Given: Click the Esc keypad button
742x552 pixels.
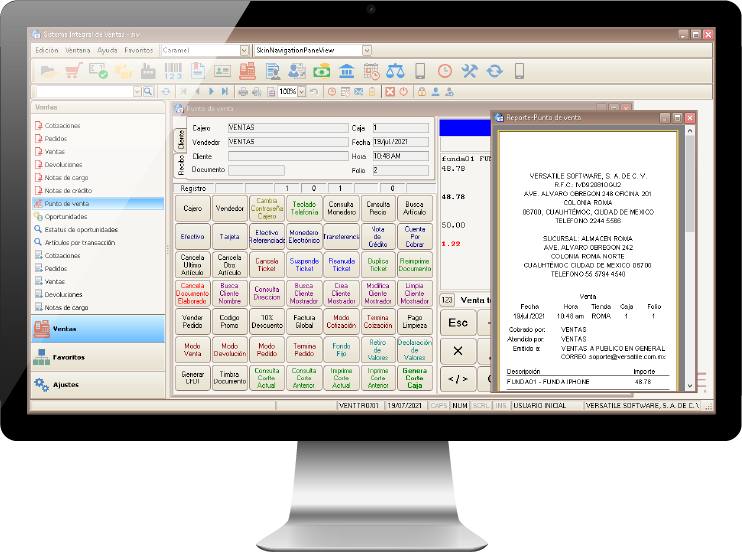Looking at the screenshot, I should [458, 323].
